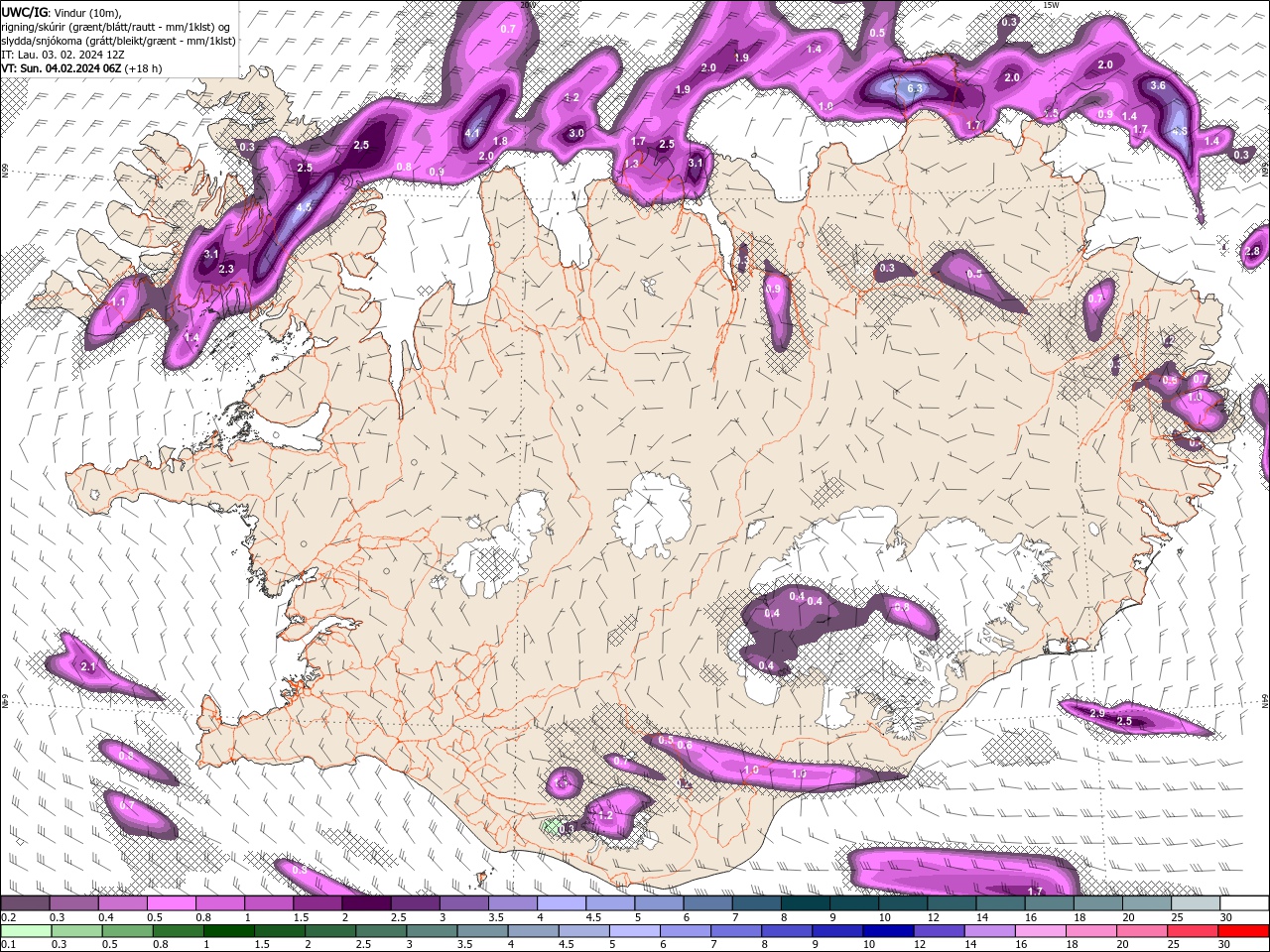
Task: Click the top legend row swatch labelled 14
Action: [1001, 903]
